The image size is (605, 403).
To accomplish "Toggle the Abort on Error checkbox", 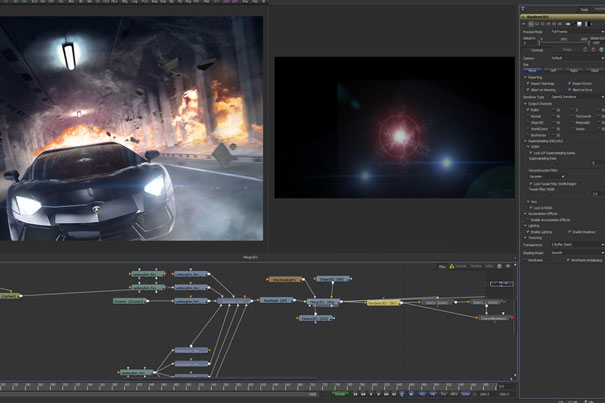I will pyautogui.click(x=570, y=90).
